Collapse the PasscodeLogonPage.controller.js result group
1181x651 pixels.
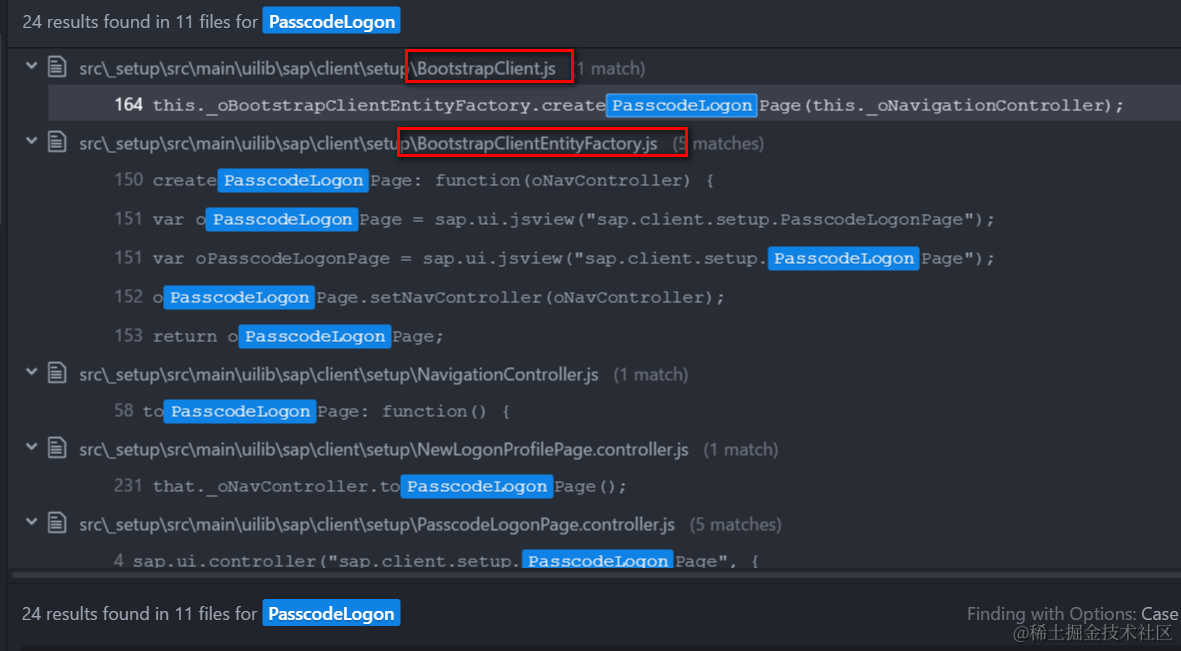(x=32, y=522)
